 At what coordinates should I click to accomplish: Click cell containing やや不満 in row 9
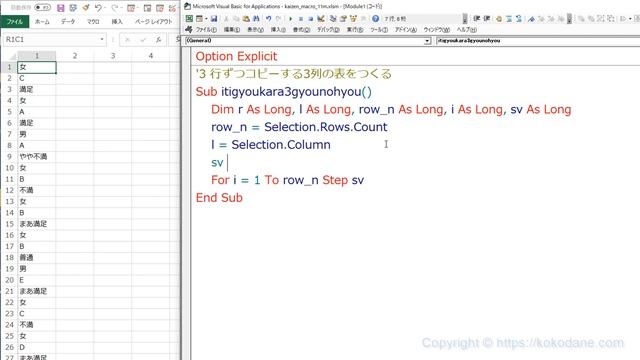[37, 157]
